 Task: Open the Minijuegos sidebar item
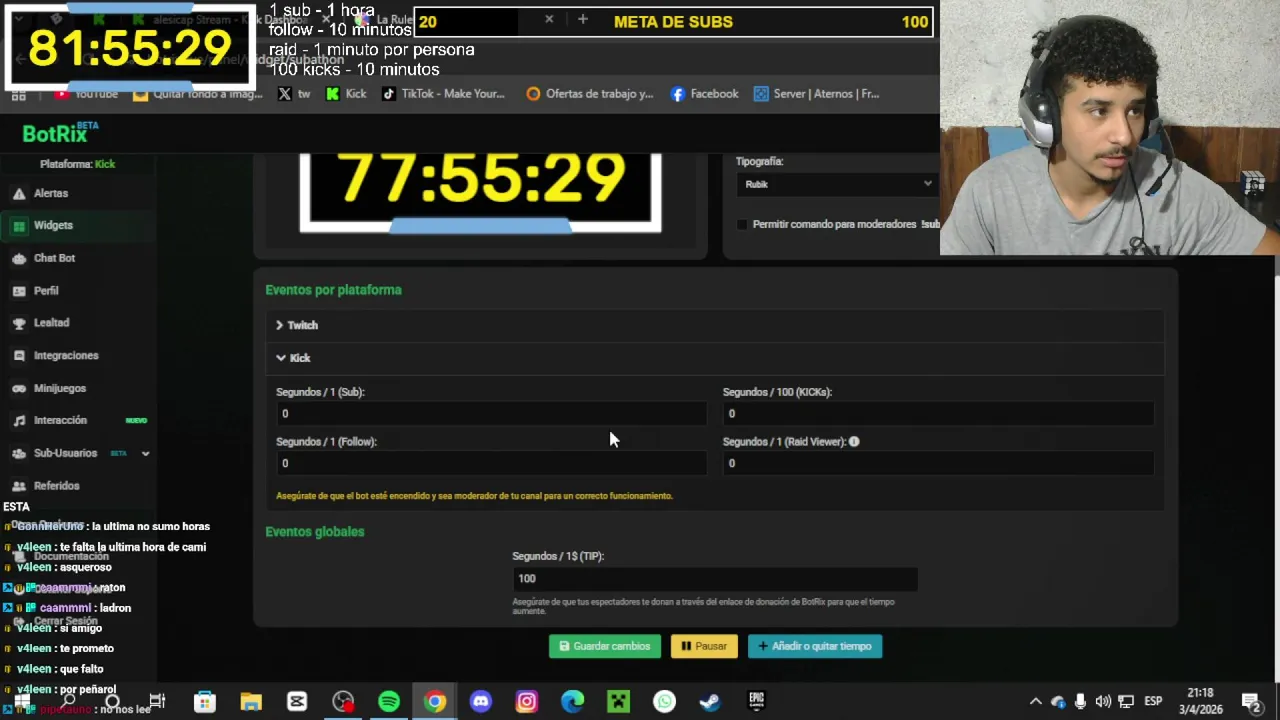pos(60,388)
